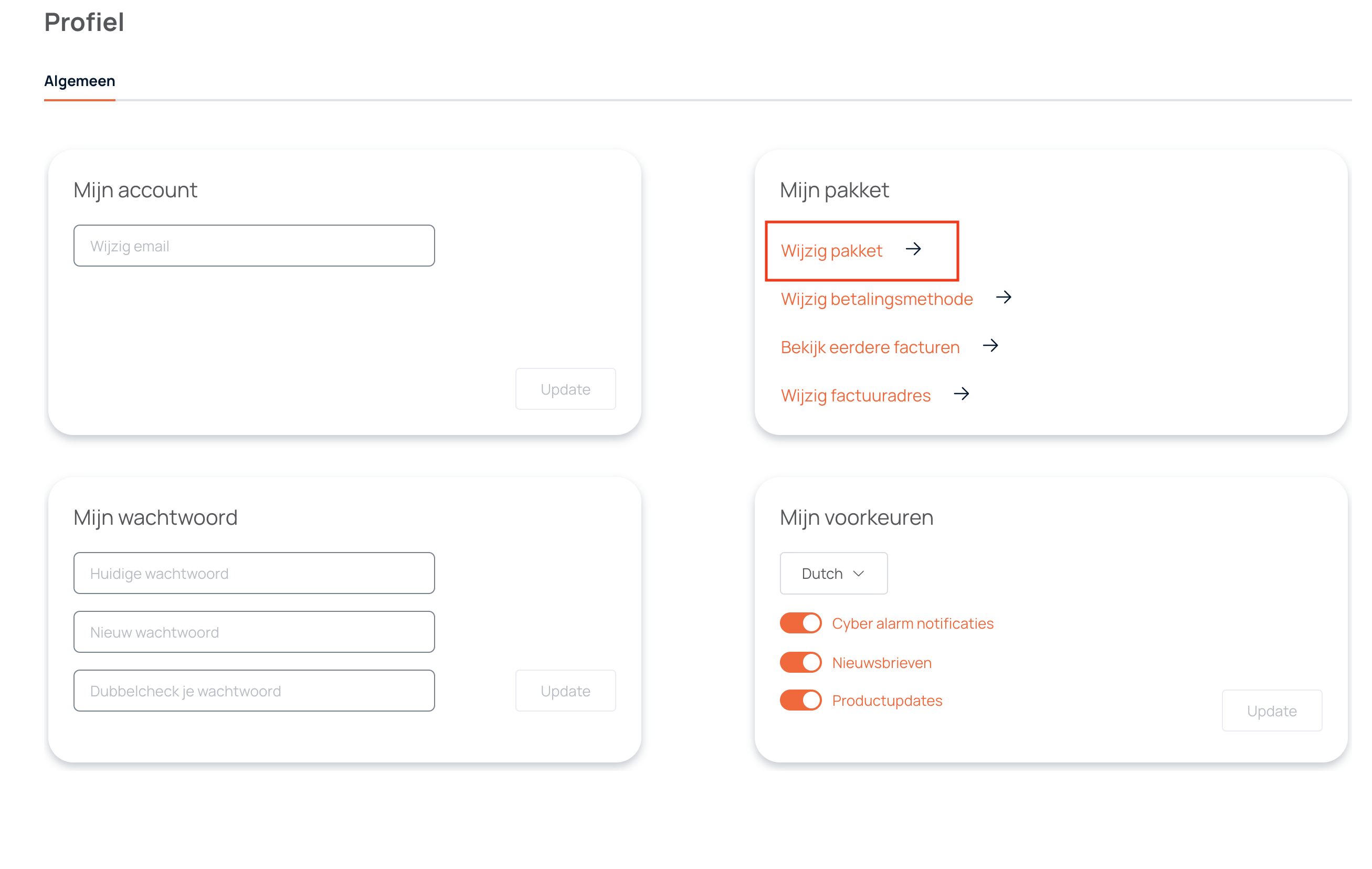Click the arrow beside Bekijk eerdere facturen
This screenshot has height=869, width=1372.
(990, 346)
